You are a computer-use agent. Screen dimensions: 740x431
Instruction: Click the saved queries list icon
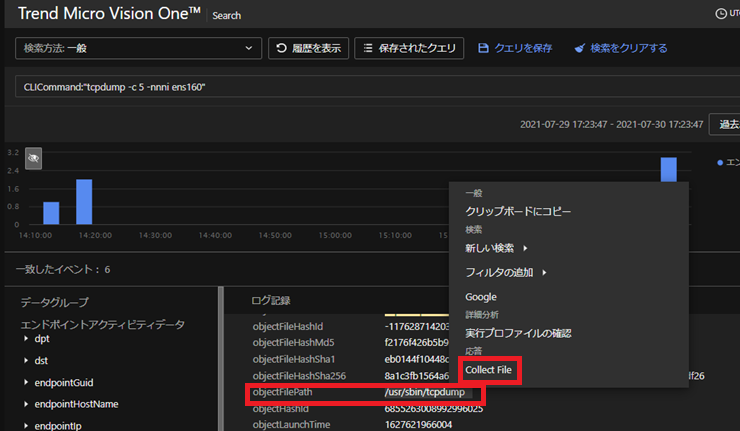(367, 48)
